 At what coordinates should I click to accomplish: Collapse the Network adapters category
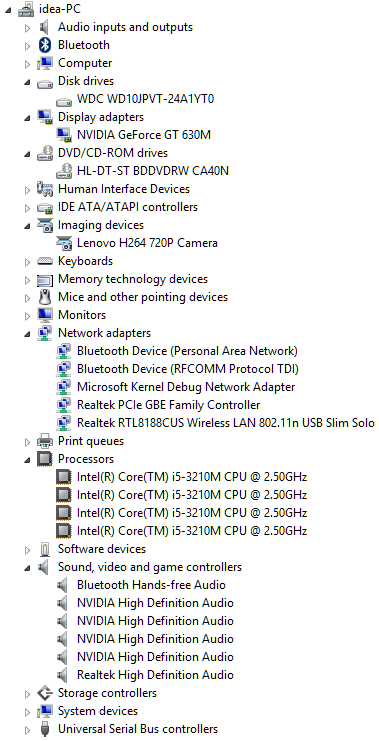pyautogui.click(x=27, y=334)
